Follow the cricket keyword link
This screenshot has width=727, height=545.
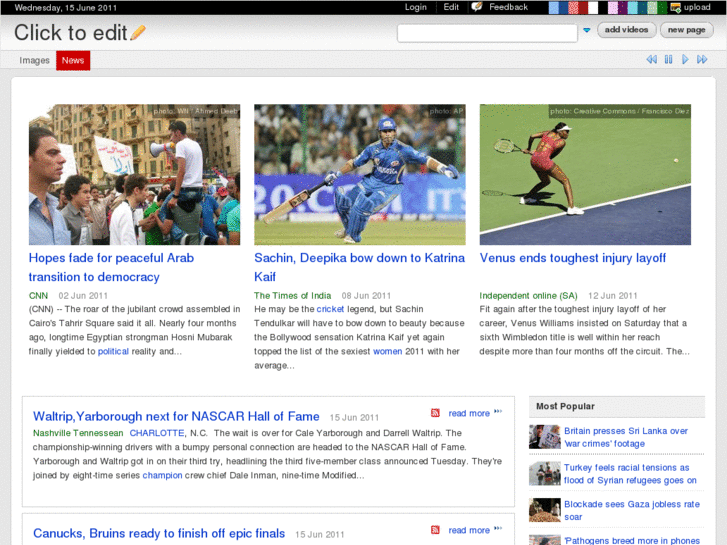330,309
